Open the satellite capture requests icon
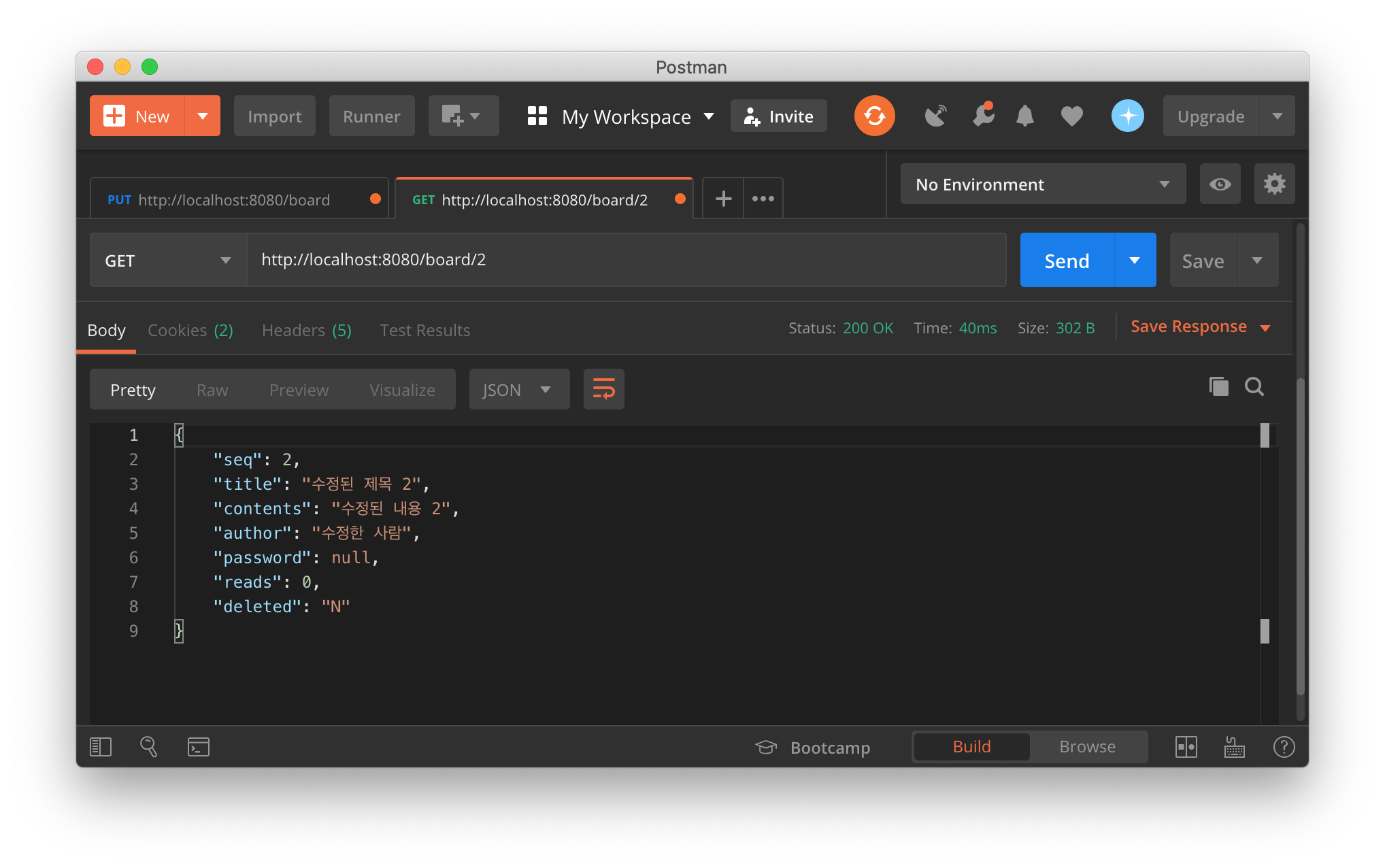 [935, 116]
